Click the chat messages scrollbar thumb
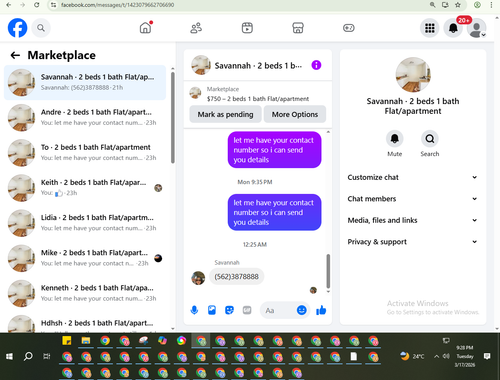The height and width of the screenshot is (380, 500). (328, 271)
